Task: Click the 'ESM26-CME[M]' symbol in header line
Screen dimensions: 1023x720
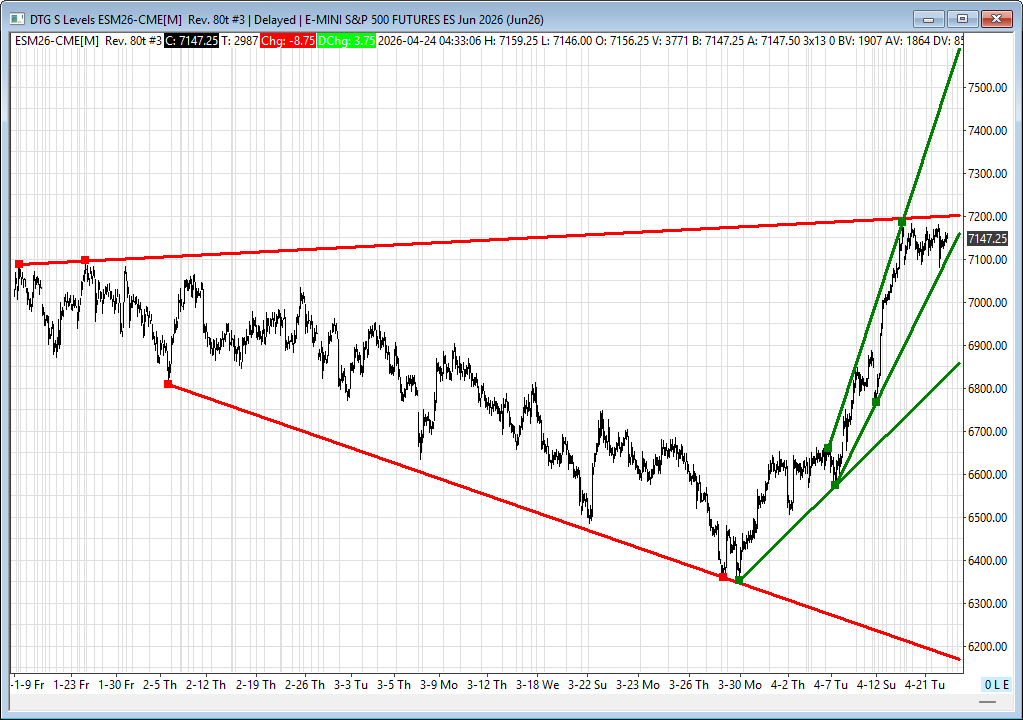Action: click(x=57, y=40)
